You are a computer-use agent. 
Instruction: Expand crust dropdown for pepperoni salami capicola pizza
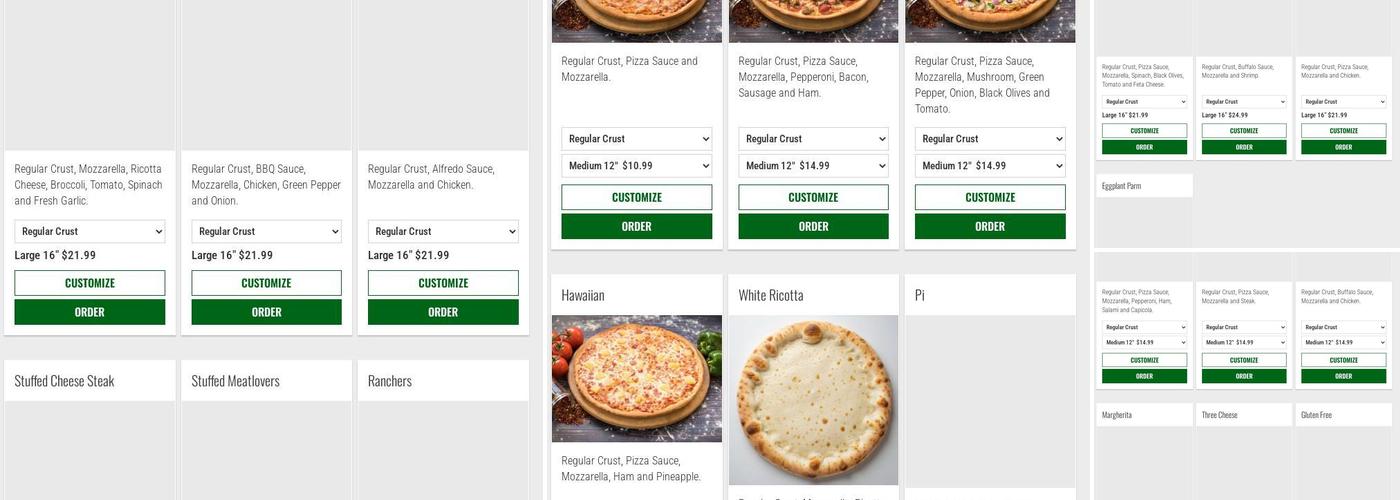click(1144, 327)
